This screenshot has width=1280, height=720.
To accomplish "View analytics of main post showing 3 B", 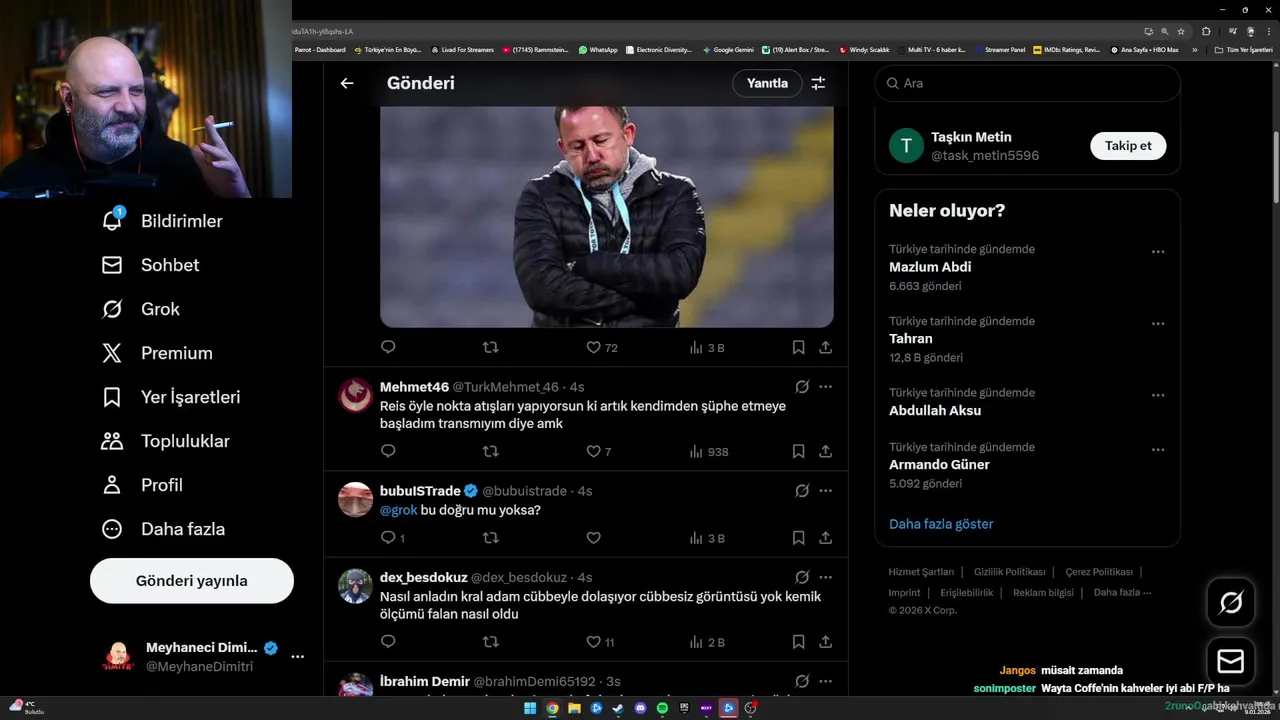I will tap(707, 347).
